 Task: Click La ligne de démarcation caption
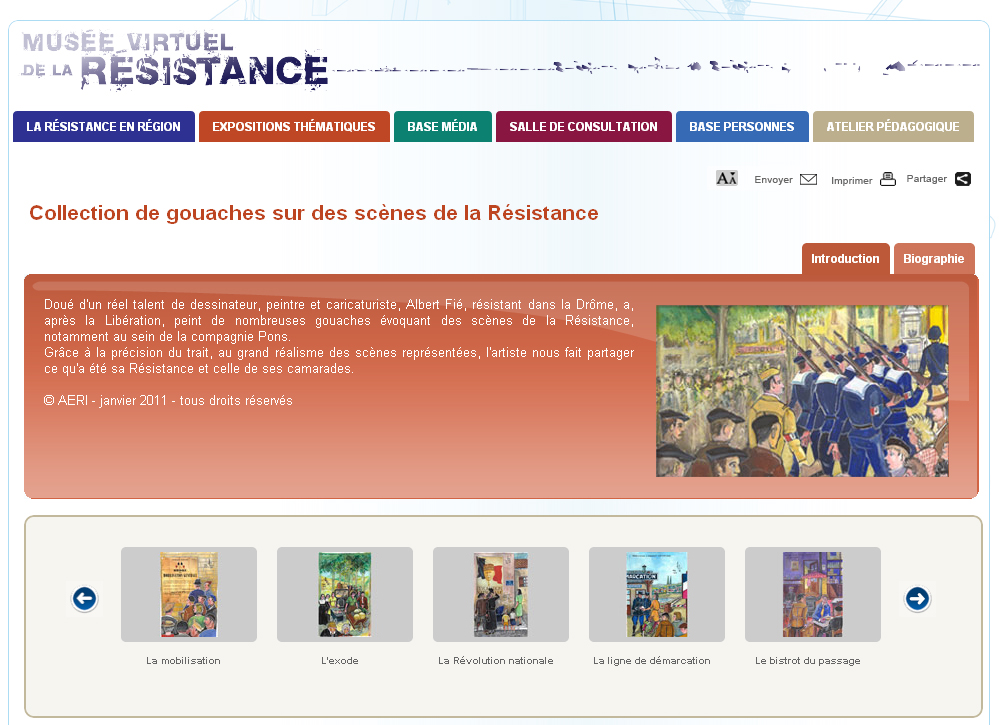(x=652, y=661)
